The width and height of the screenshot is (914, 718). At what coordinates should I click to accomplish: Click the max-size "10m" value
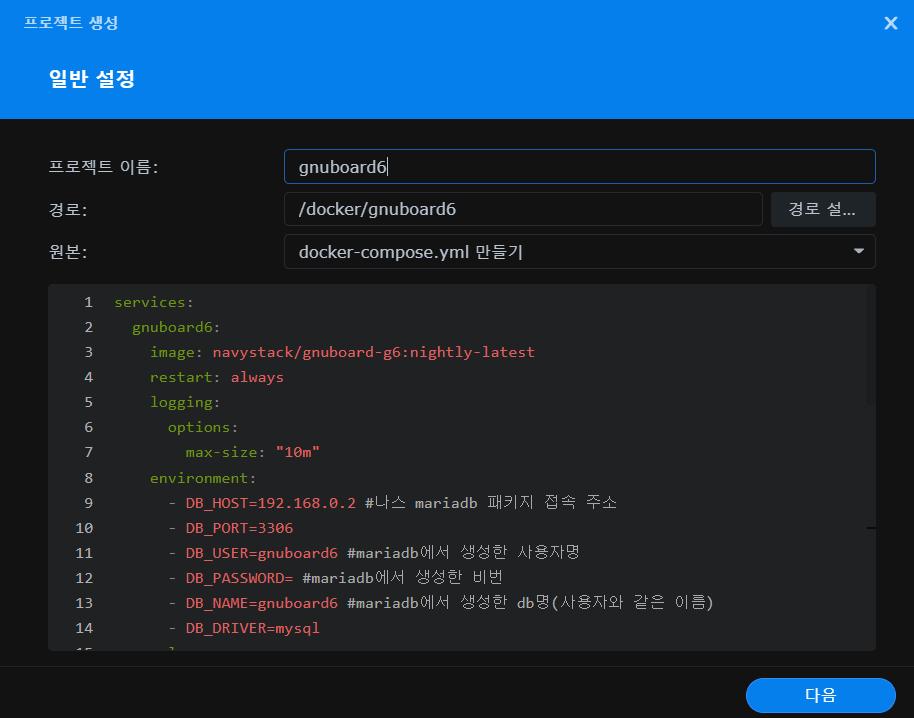click(x=297, y=452)
